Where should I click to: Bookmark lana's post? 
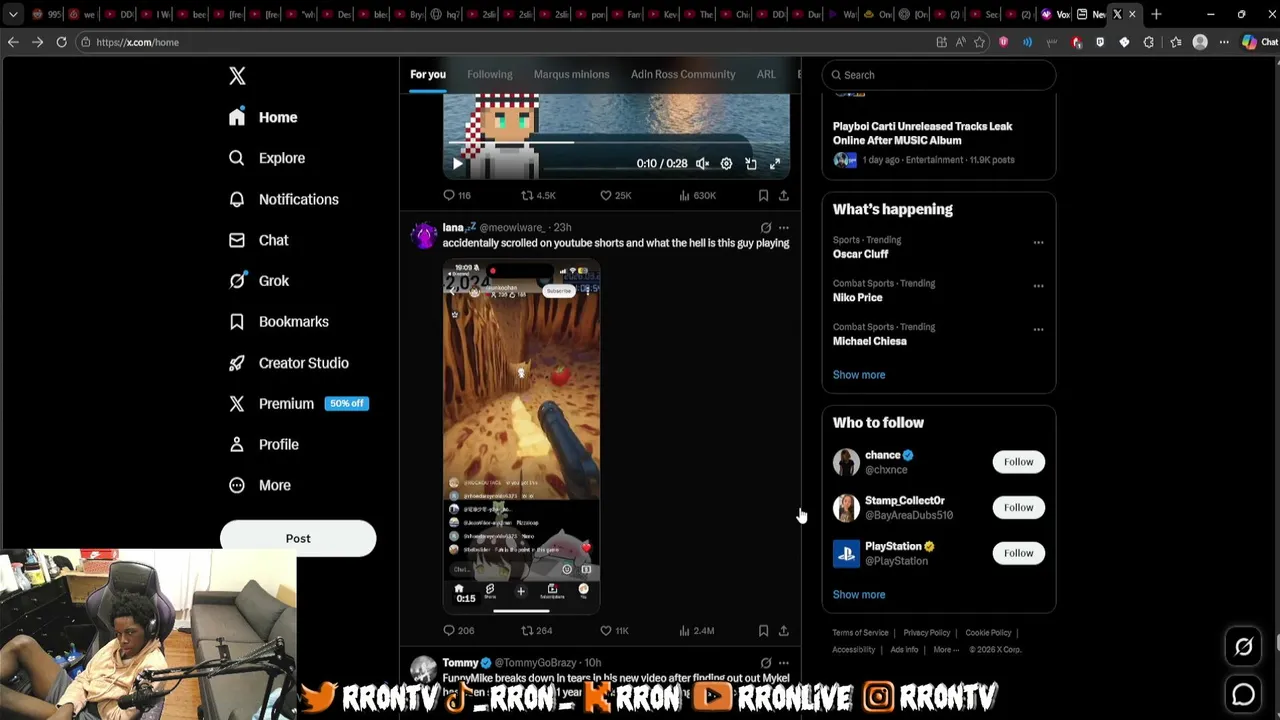(763, 630)
